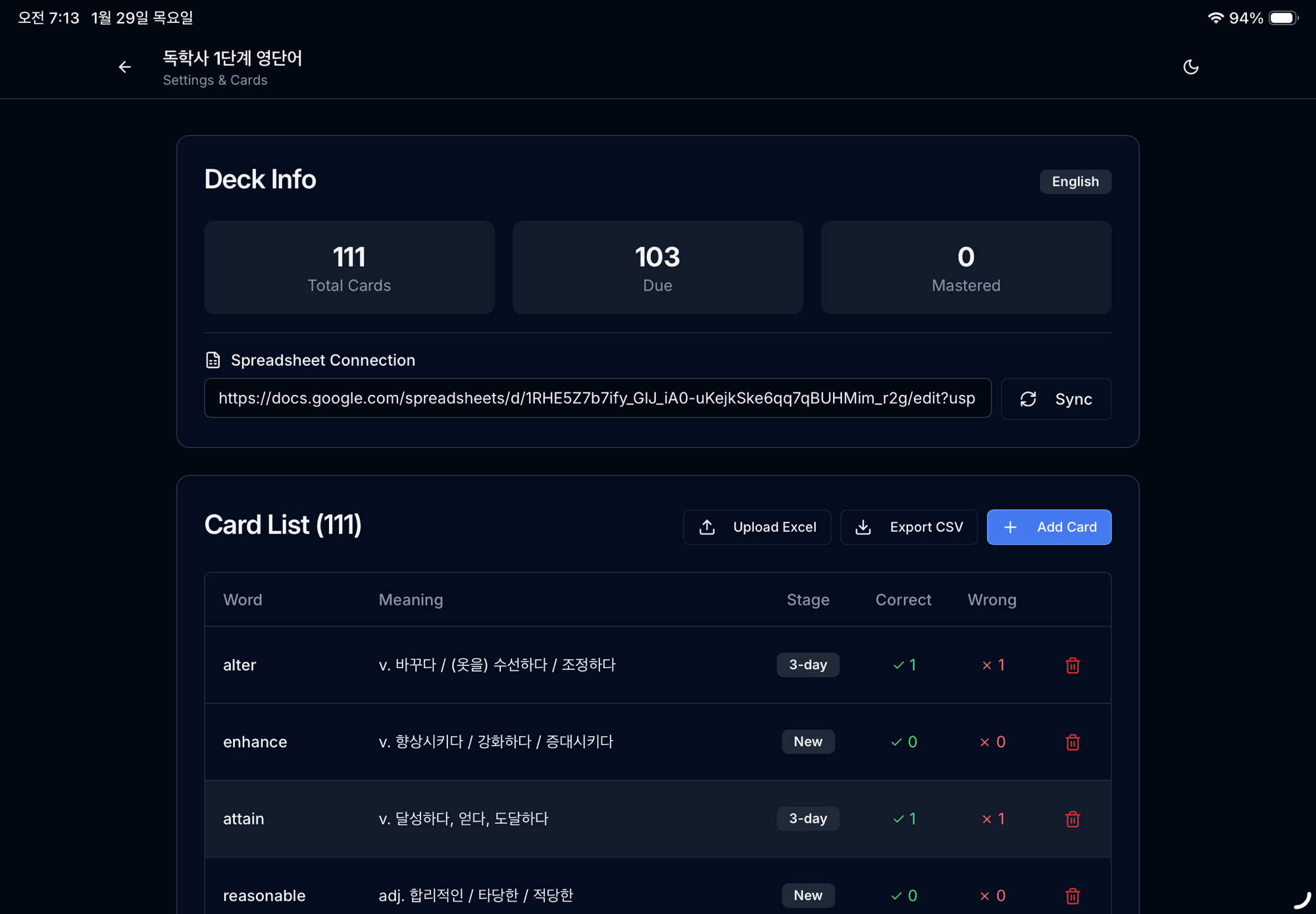The image size is (1316, 914).
Task: Click the English language badge
Action: point(1075,182)
